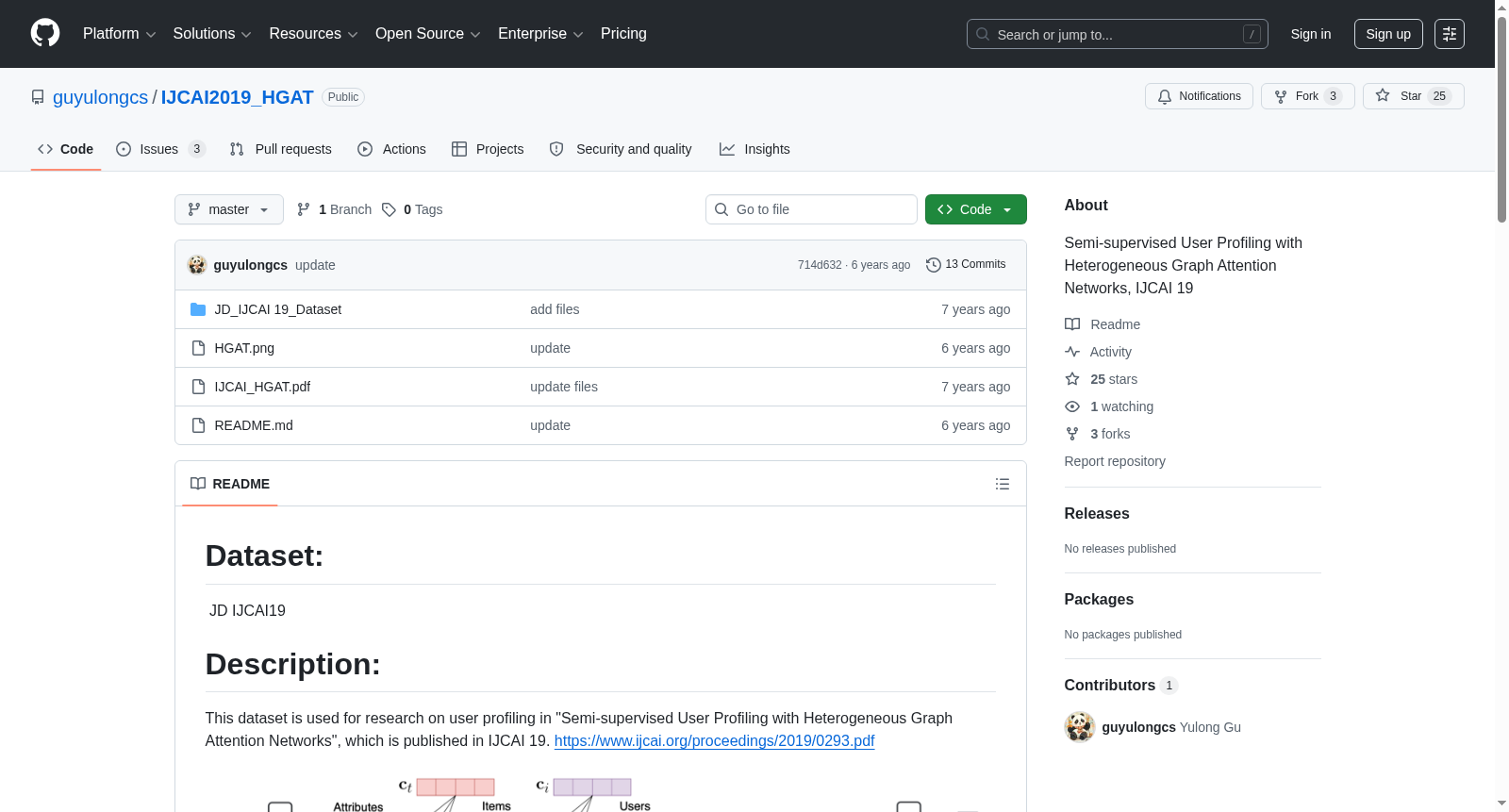The height and width of the screenshot is (812, 1509).
Task: Open the guyulongcs owner profile link
Action: coord(100,97)
